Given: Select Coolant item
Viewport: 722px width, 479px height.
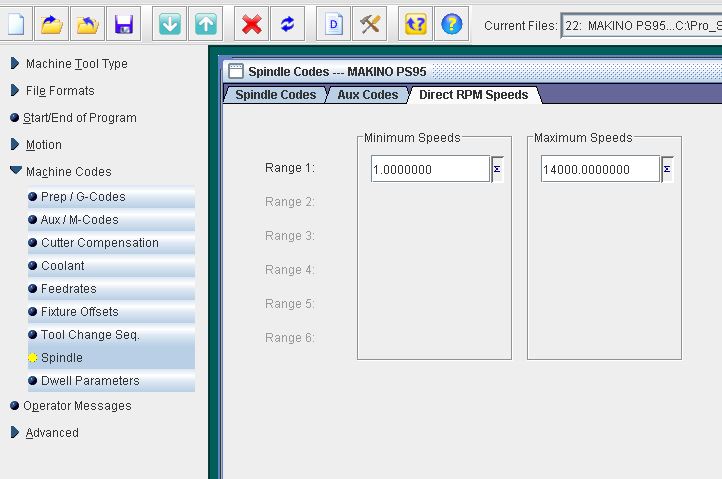Looking at the screenshot, I should click(x=111, y=266).
